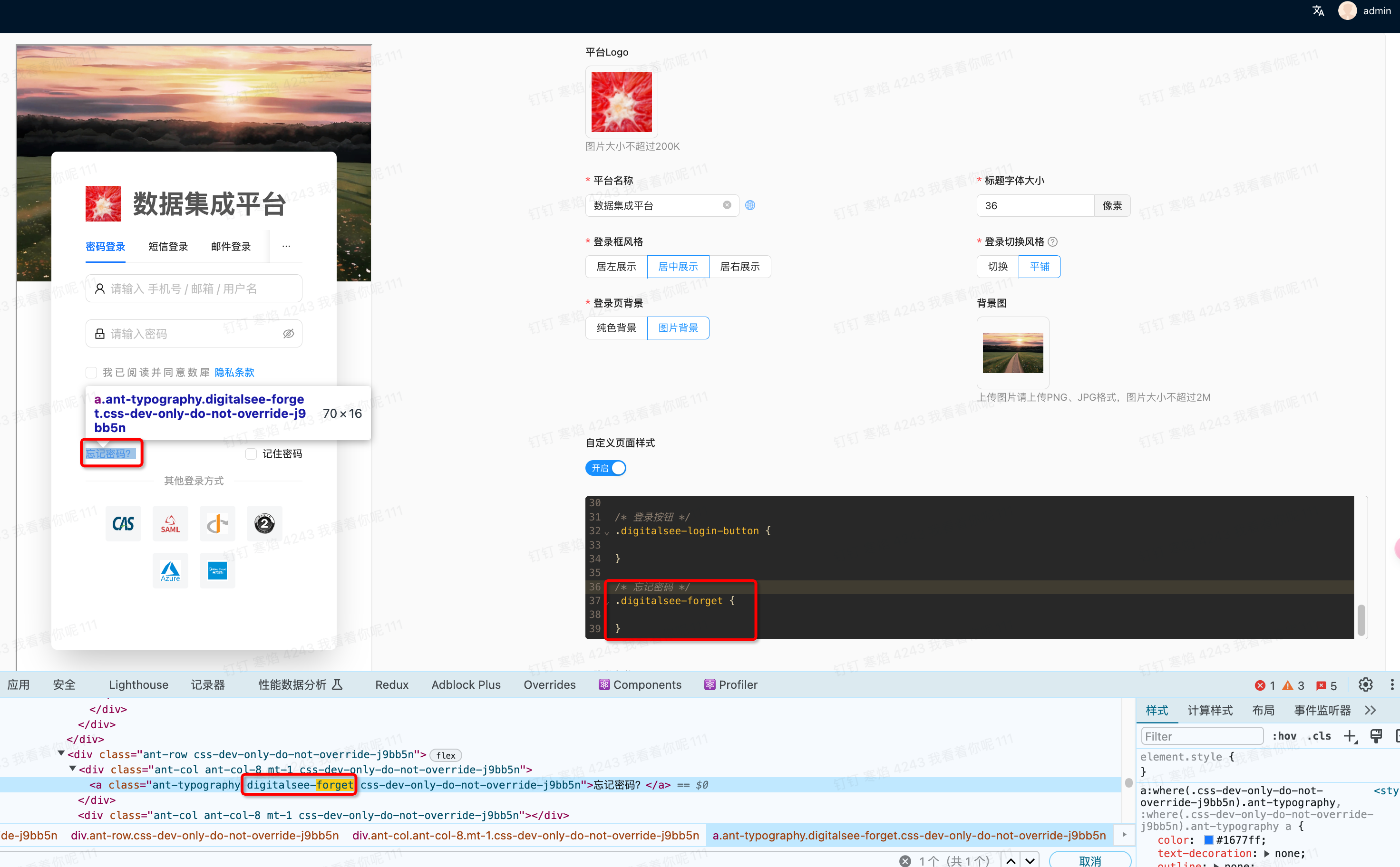Switch to 短信登录 tab
This screenshot has width=1400, height=867.
168,247
